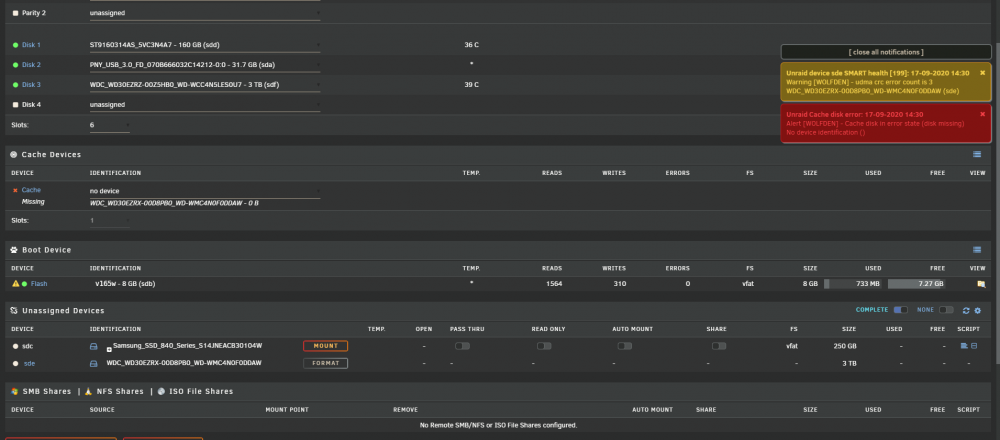Switch to ISO File Shares section
This screenshot has width=1000, height=440.
200,392
